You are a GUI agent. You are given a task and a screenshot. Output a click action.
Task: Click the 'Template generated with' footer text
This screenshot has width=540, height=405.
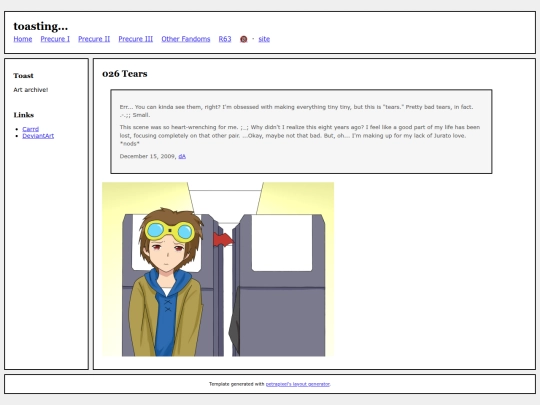237,384
